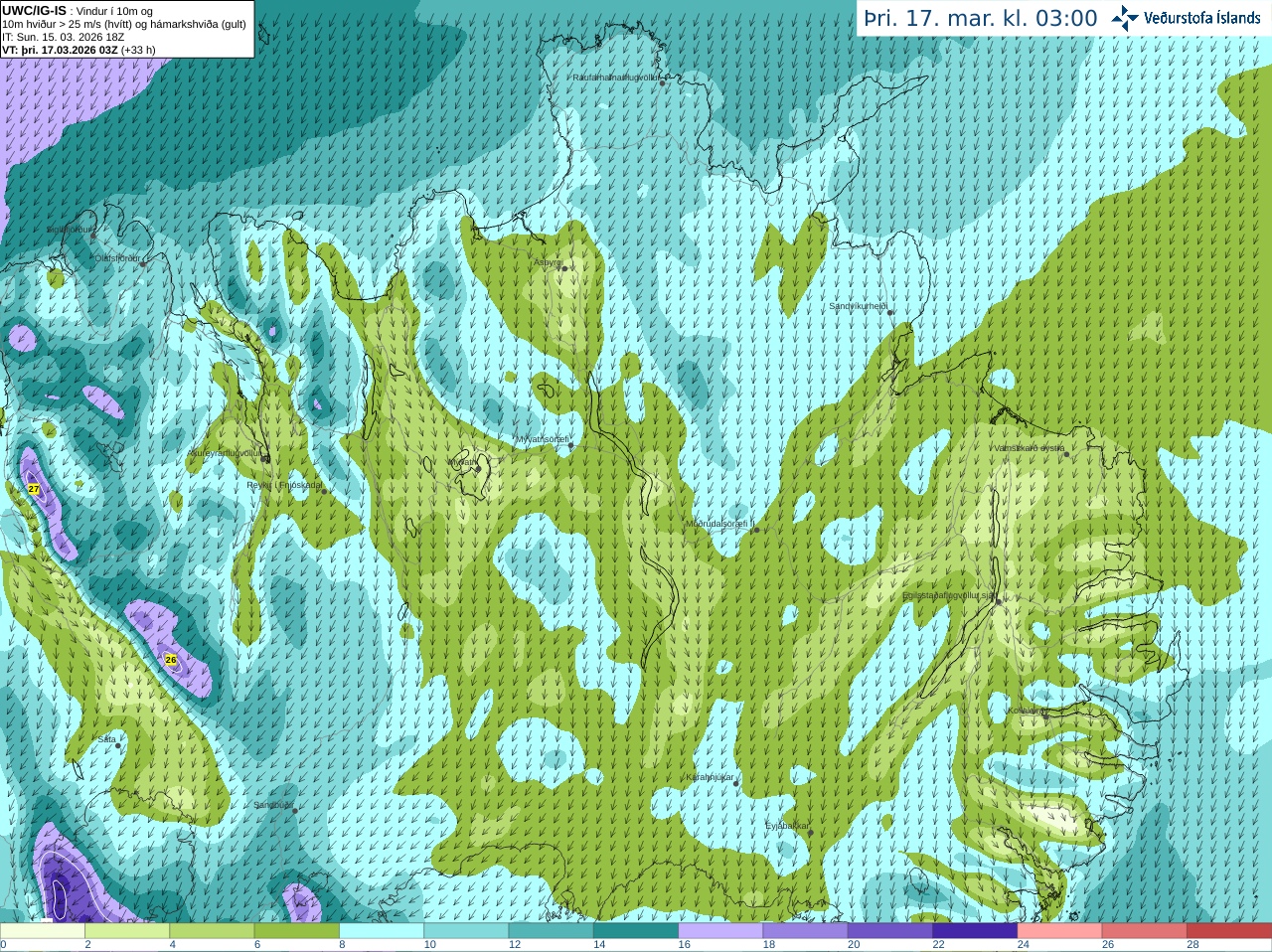Click the 'IT: Sun. 15. 03. 2026 18Z' line

click(x=64, y=37)
